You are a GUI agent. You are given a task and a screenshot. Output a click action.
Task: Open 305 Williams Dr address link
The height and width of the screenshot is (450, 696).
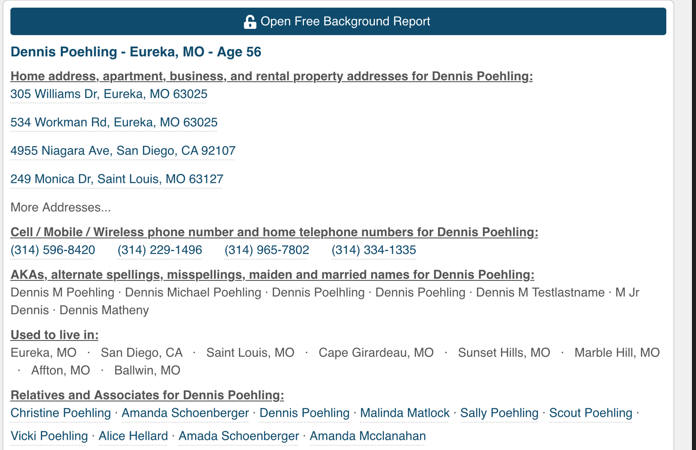[x=109, y=94]
